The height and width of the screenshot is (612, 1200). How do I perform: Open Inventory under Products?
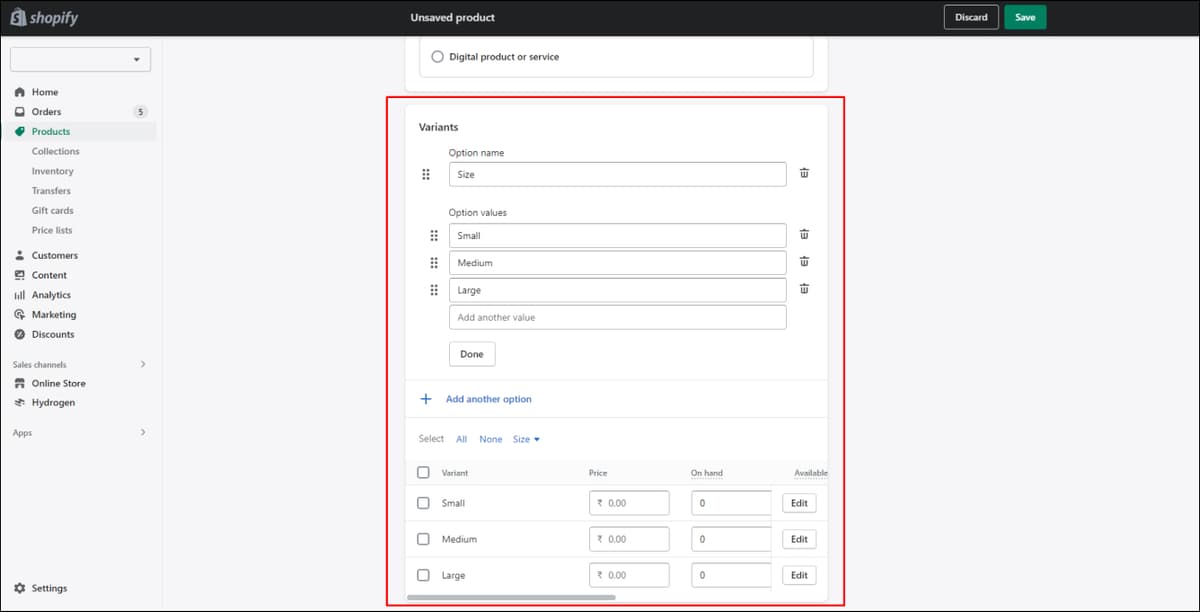click(x=52, y=171)
